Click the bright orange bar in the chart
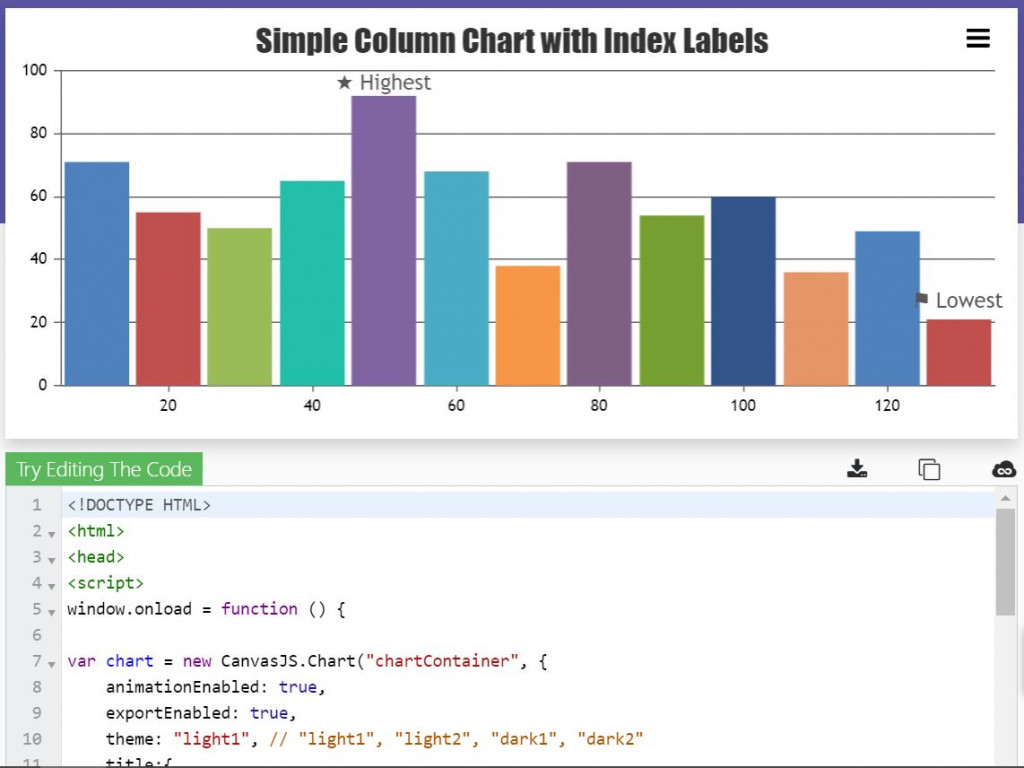 point(527,325)
